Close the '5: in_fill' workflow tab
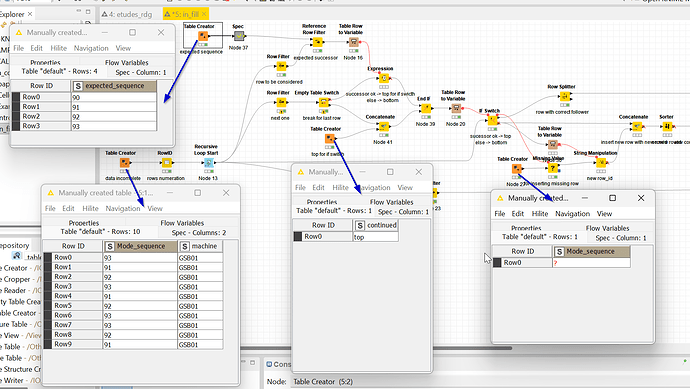Image resolution: width=690 pixels, height=389 pixels. click(x=204, y=14)
